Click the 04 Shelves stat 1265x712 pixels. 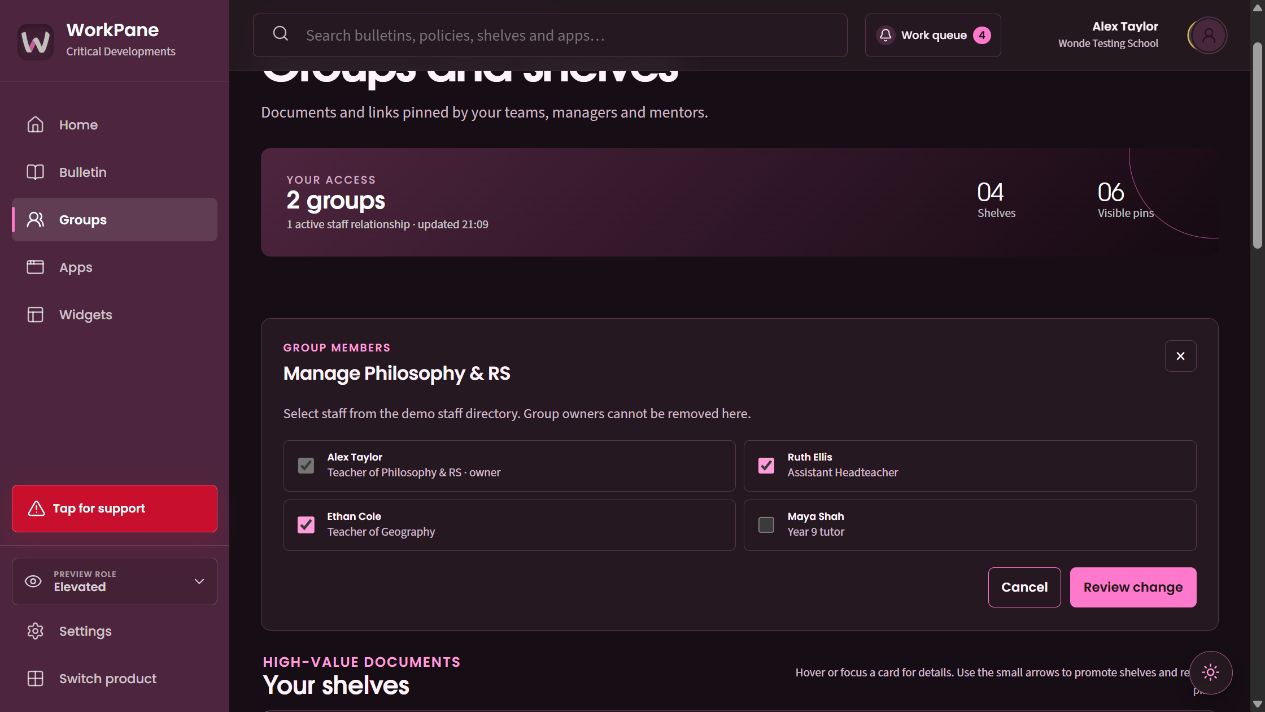tap(996, 198)
